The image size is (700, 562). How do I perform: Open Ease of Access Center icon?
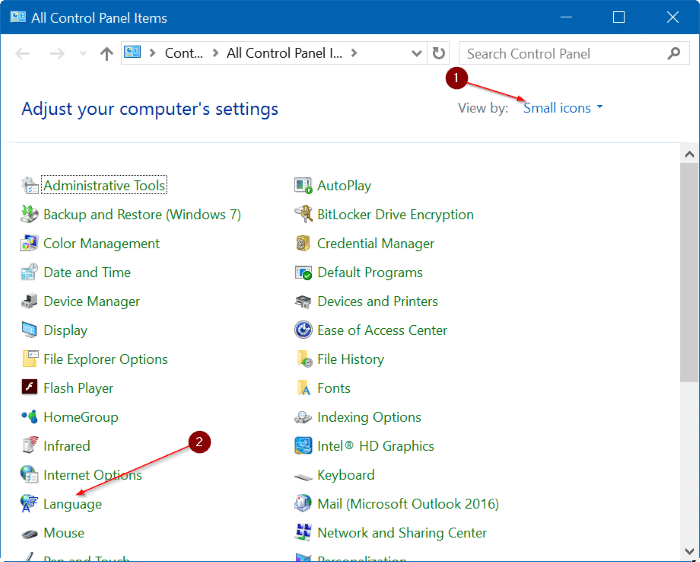coord(303,330)
